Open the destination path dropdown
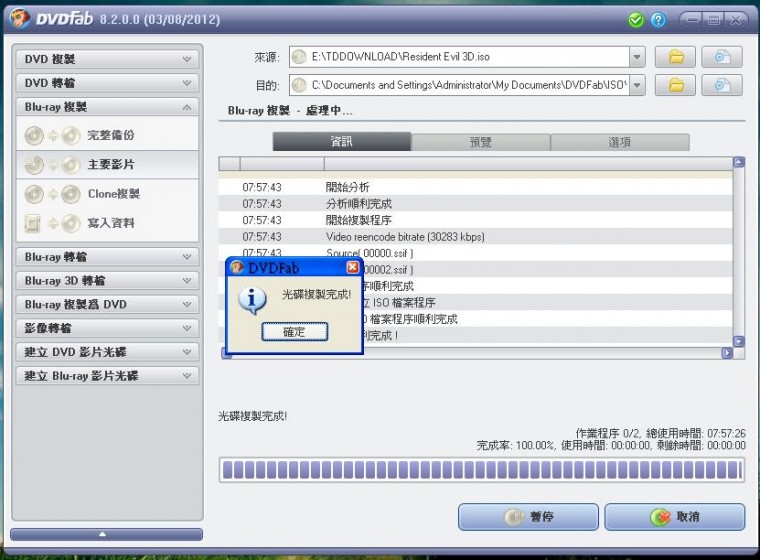Image resolution: width=760 pixels, height=560 pixels. point(637,85)
